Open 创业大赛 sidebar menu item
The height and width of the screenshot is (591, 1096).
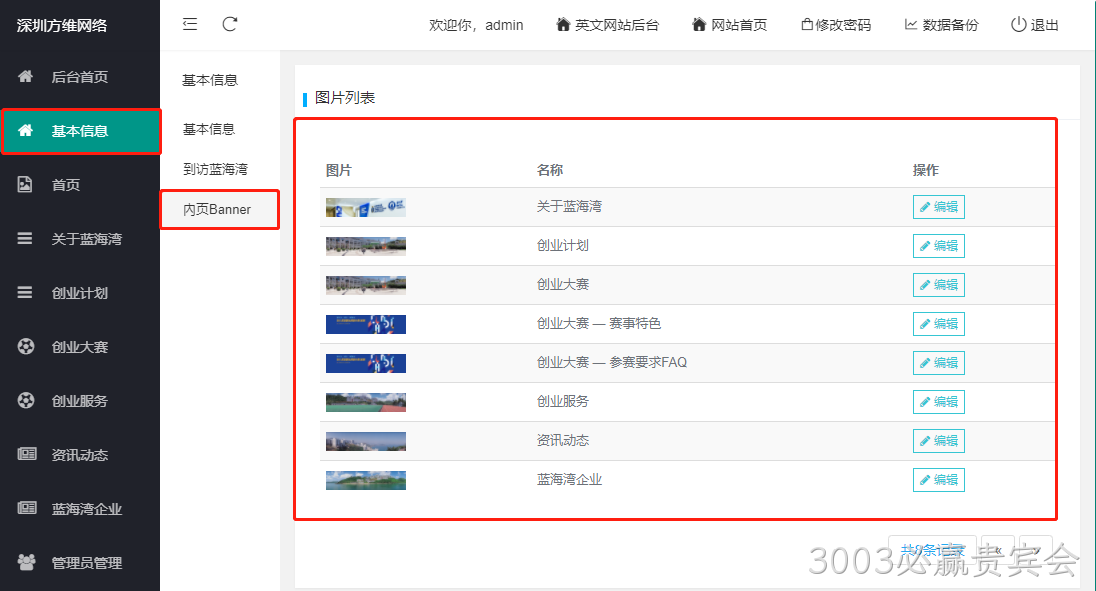point(80,346)
